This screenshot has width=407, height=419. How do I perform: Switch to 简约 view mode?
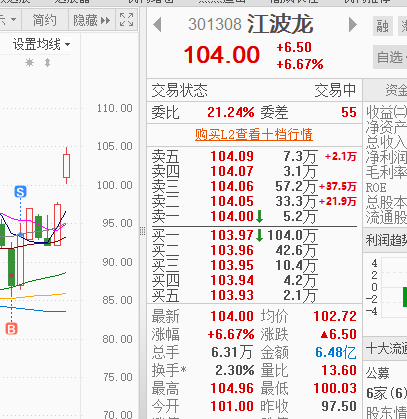(x=44, y=20)
